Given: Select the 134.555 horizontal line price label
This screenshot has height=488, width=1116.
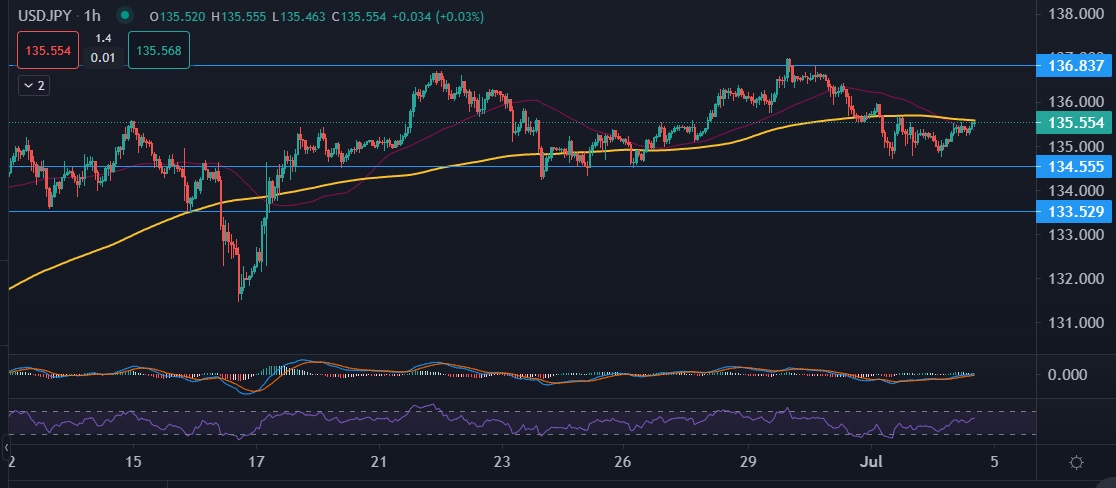Looking at the screenshot, I should 1075,166.
